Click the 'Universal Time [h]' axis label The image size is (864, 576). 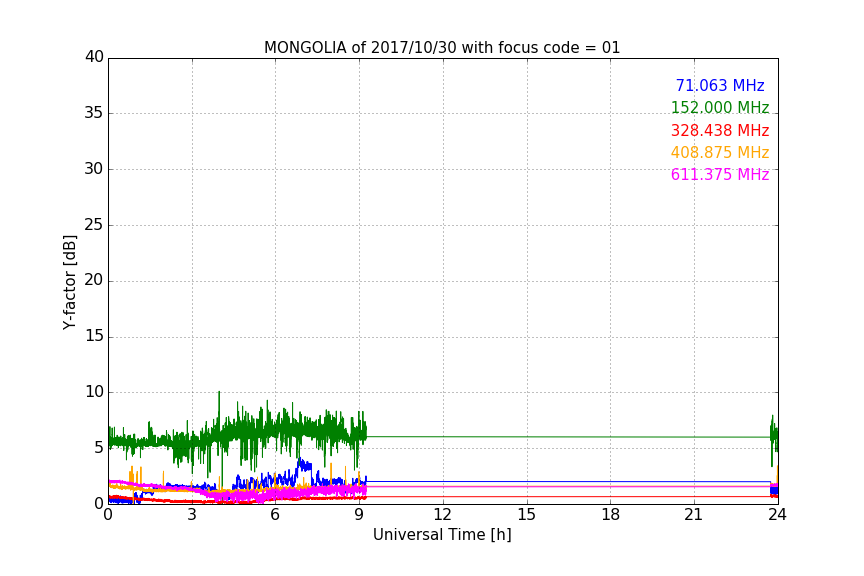pos(442,534)
